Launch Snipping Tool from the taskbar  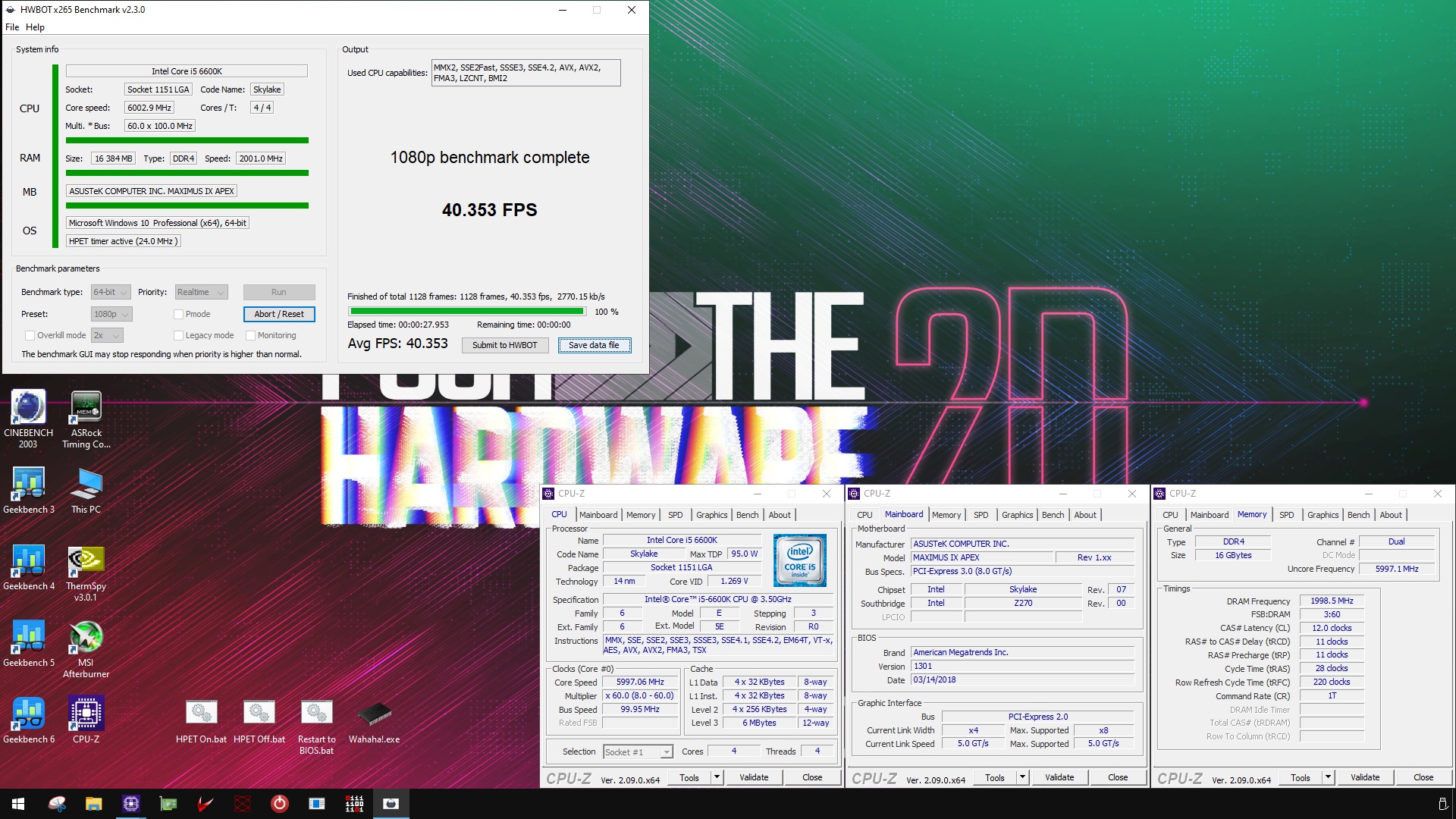coord(57,804)
